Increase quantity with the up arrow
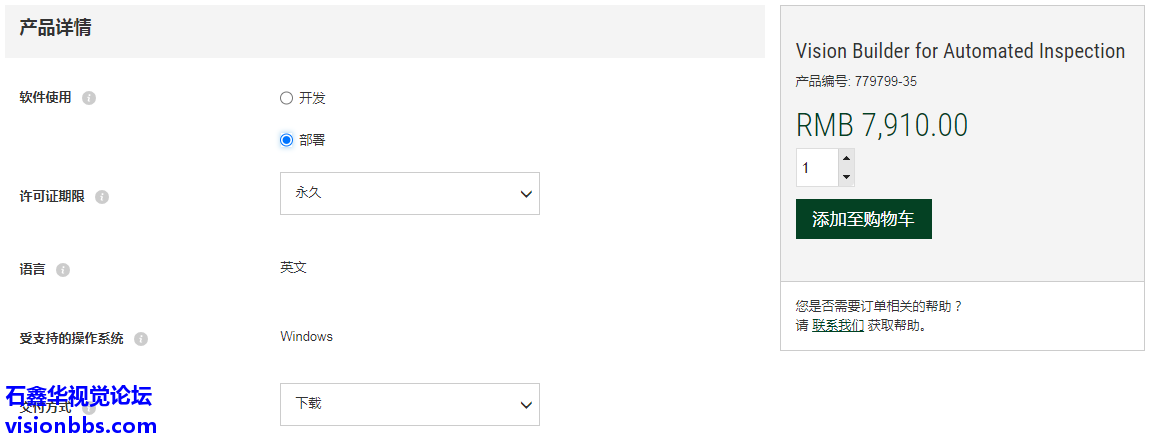This screenshot has width=1152, height=438. coord(846,158)
